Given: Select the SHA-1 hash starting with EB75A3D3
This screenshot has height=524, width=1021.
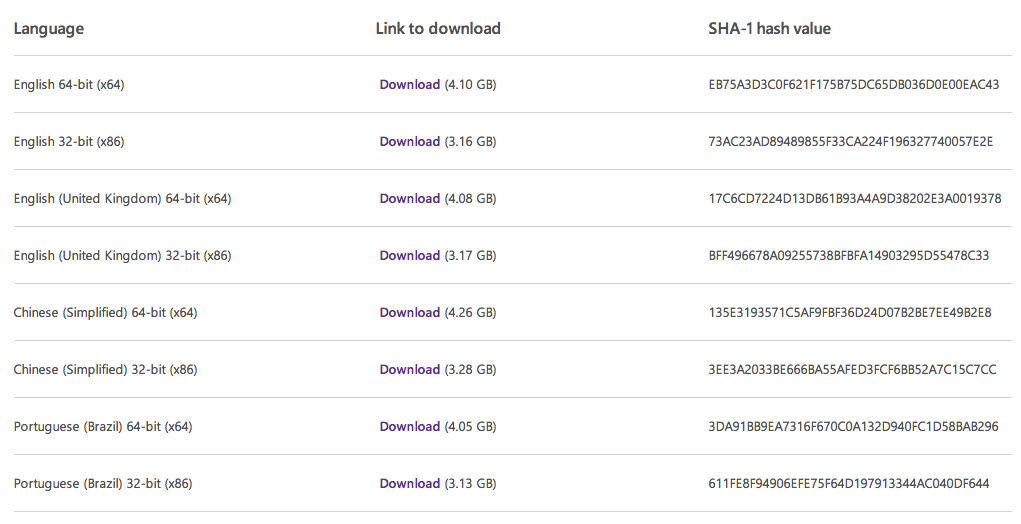Looking at the screenshot, I should (854, 85).
